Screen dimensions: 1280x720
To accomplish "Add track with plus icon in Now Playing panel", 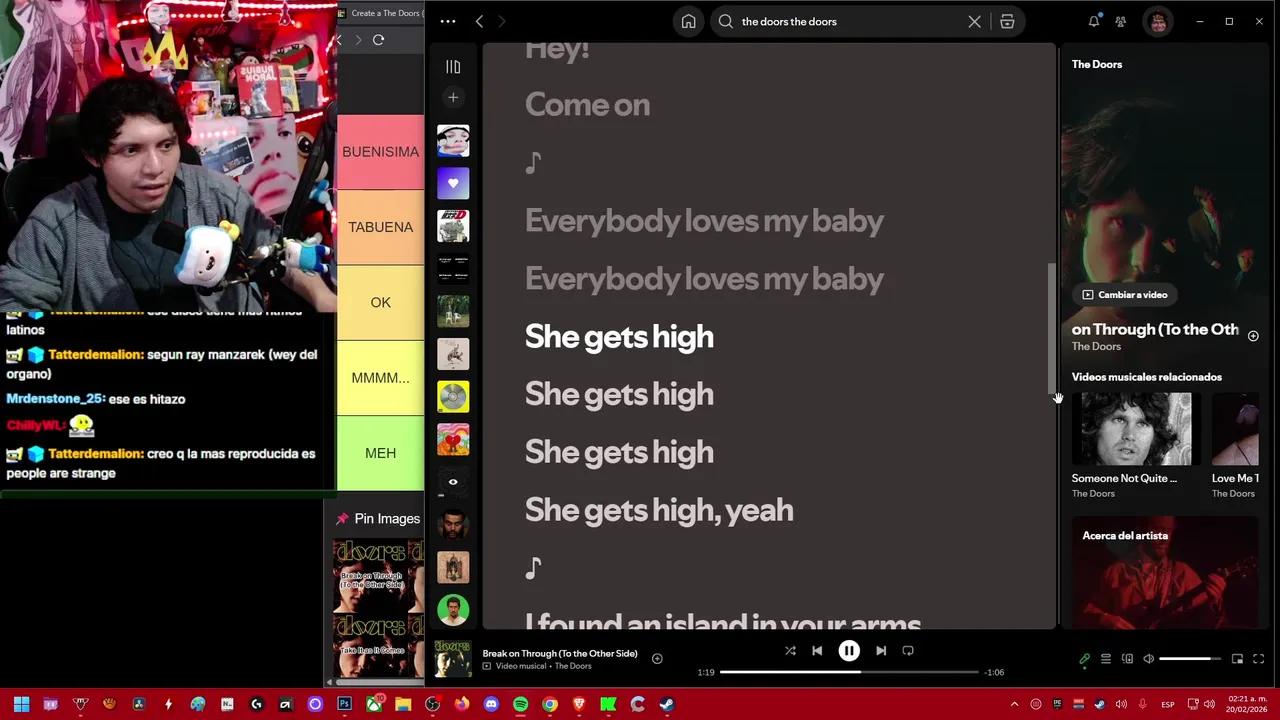I will 1253,336.
